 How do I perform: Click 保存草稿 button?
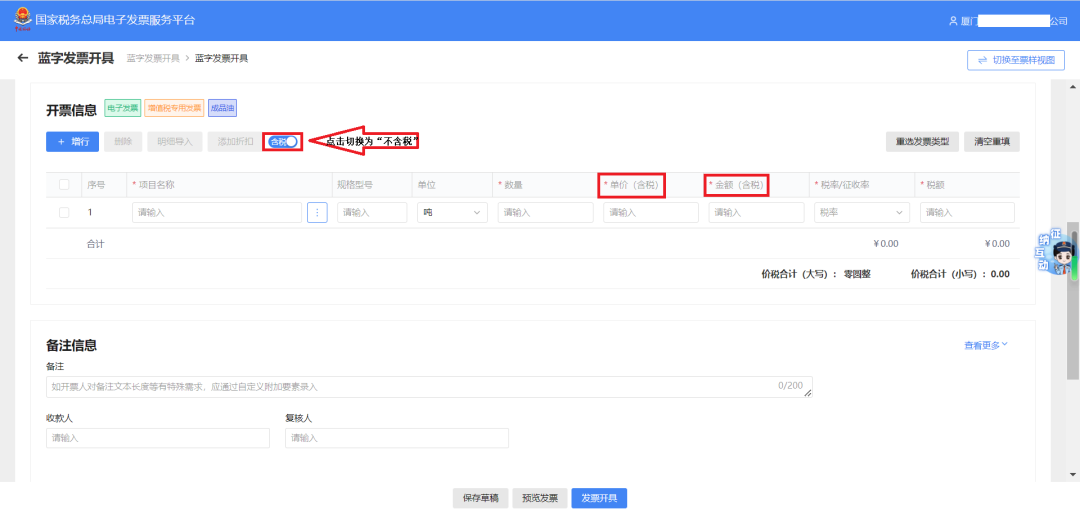[x=480, y=498]
